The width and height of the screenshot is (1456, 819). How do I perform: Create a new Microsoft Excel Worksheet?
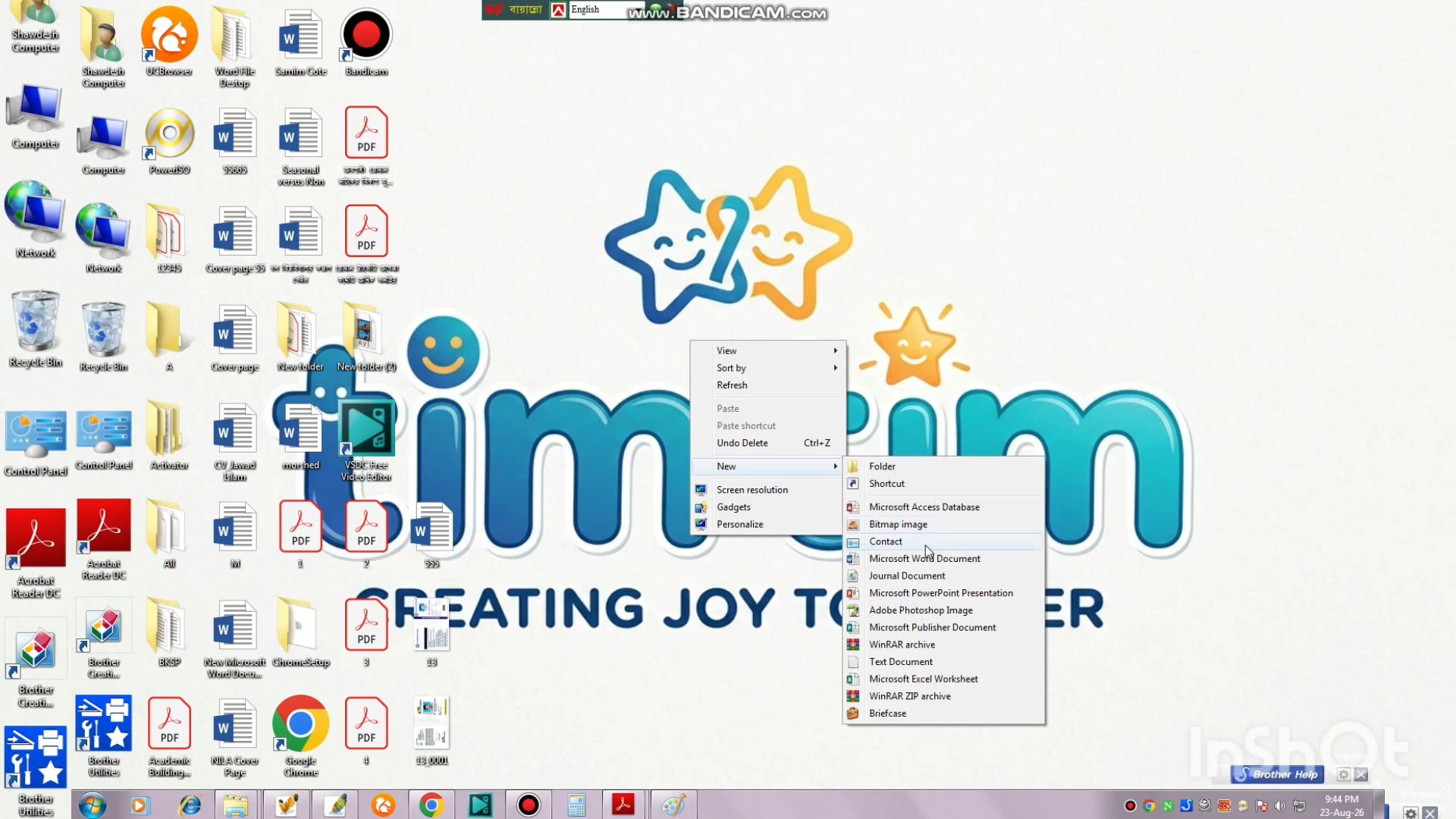(944, 679)
